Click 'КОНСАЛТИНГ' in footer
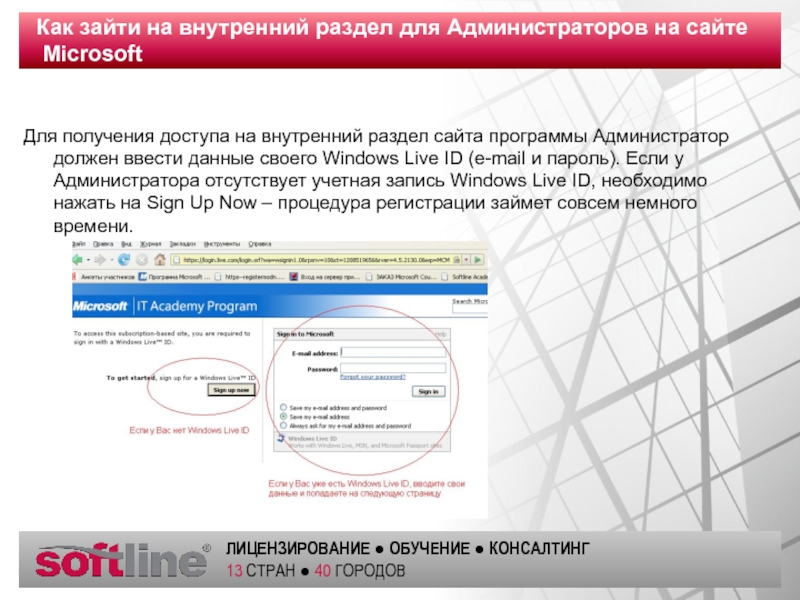Image resolution: width=800 pixels, height=600 pixels. tap(539, 548)
